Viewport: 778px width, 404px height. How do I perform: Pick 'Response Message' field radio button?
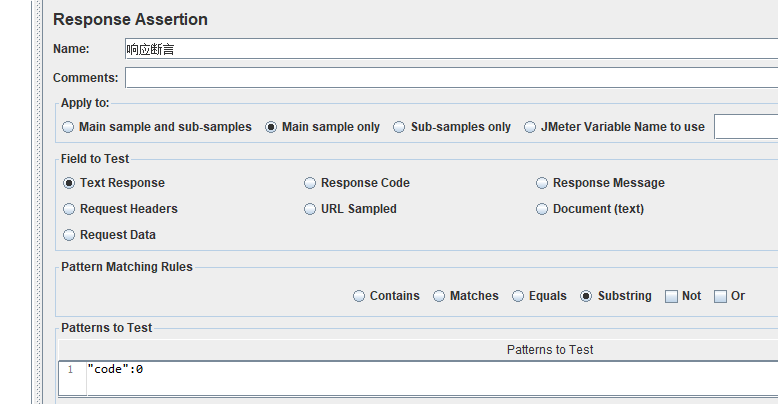pos(542,183)
